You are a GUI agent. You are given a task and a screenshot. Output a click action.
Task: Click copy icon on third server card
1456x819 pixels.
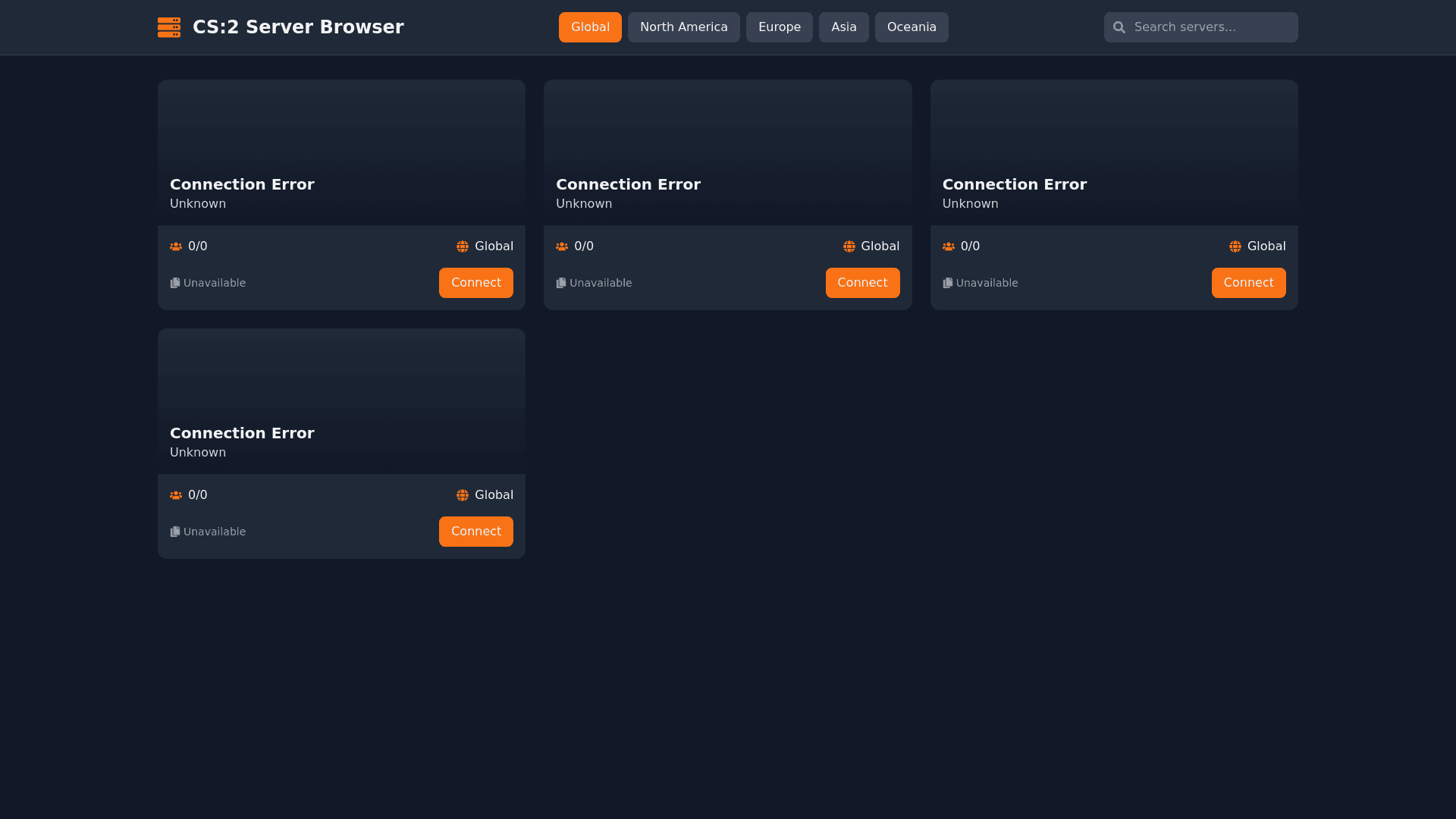click(947, 283)
